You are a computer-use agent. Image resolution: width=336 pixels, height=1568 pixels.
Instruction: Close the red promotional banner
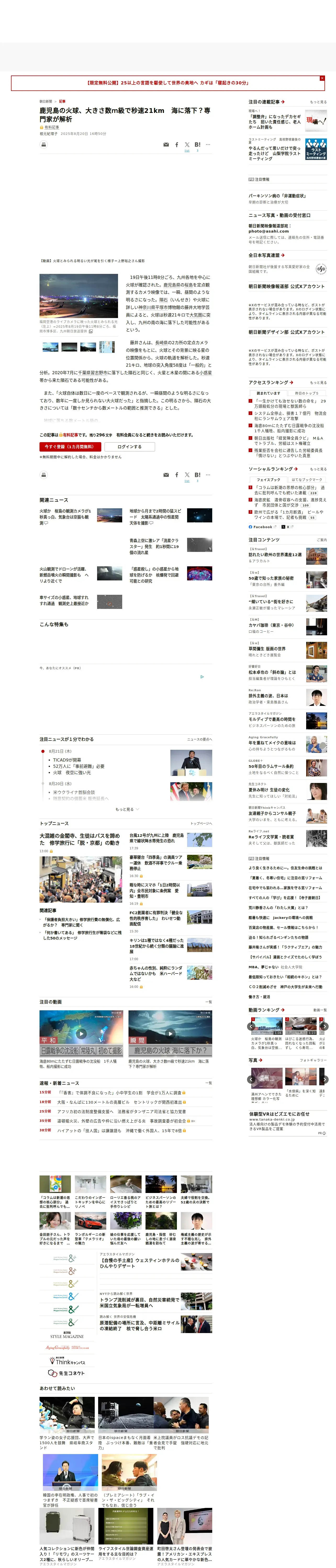click(322, 78)
